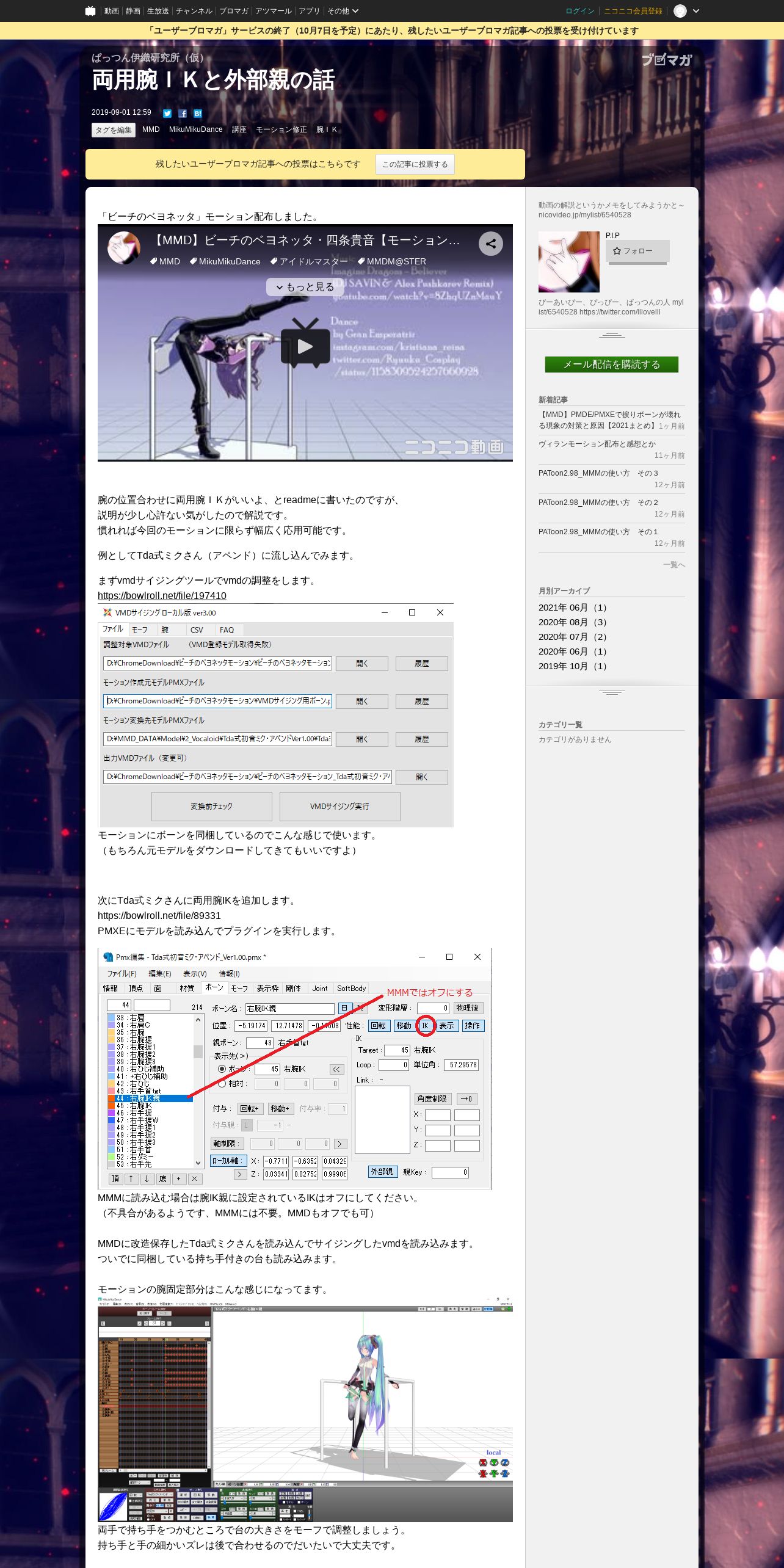Click the uploader avatar in the video embed
The width and height of the screenshot is (784, 1568).
tap(124, 247)
